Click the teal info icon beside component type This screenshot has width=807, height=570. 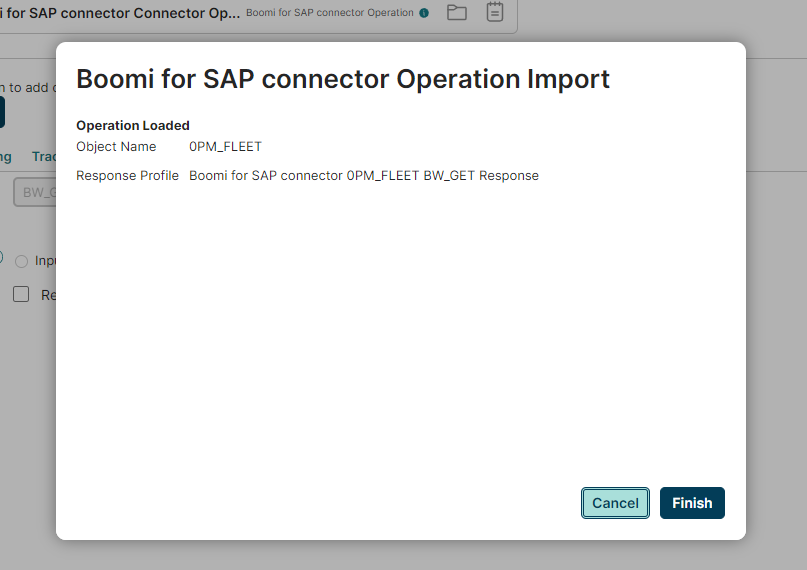point(424,13)
